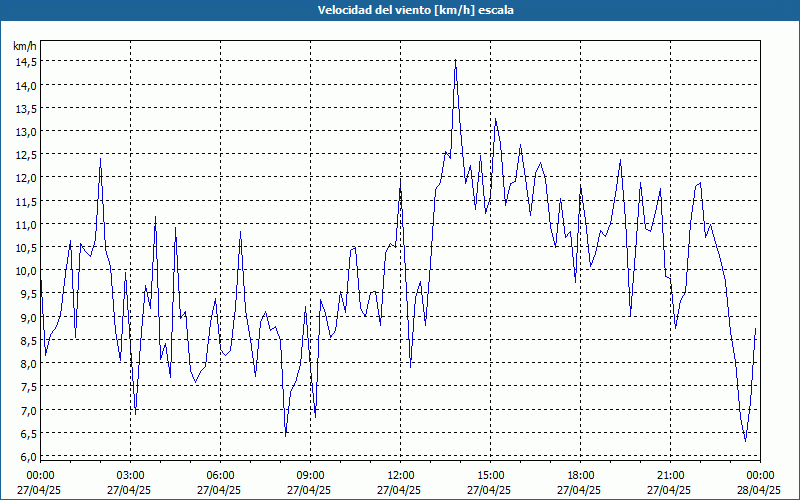Click the 12,0 y-axis label
The width and height of the screenshot is (800, 500).
click(27, 178)
